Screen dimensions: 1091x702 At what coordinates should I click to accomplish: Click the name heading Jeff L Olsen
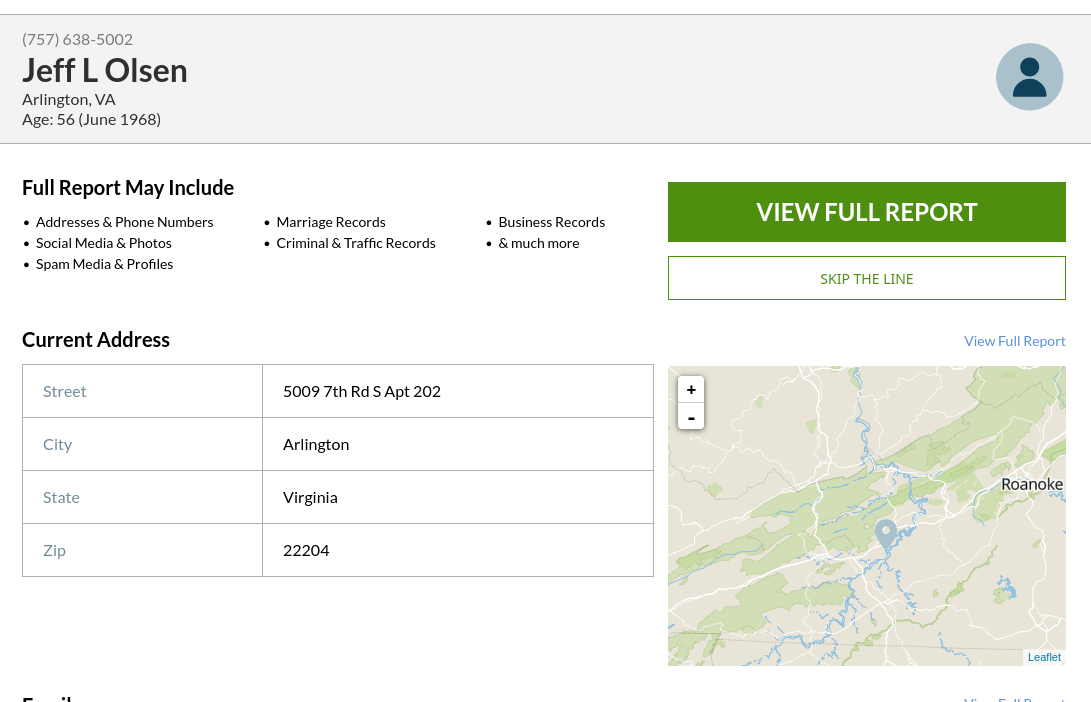pyautogui.click(x=105, y=70)
